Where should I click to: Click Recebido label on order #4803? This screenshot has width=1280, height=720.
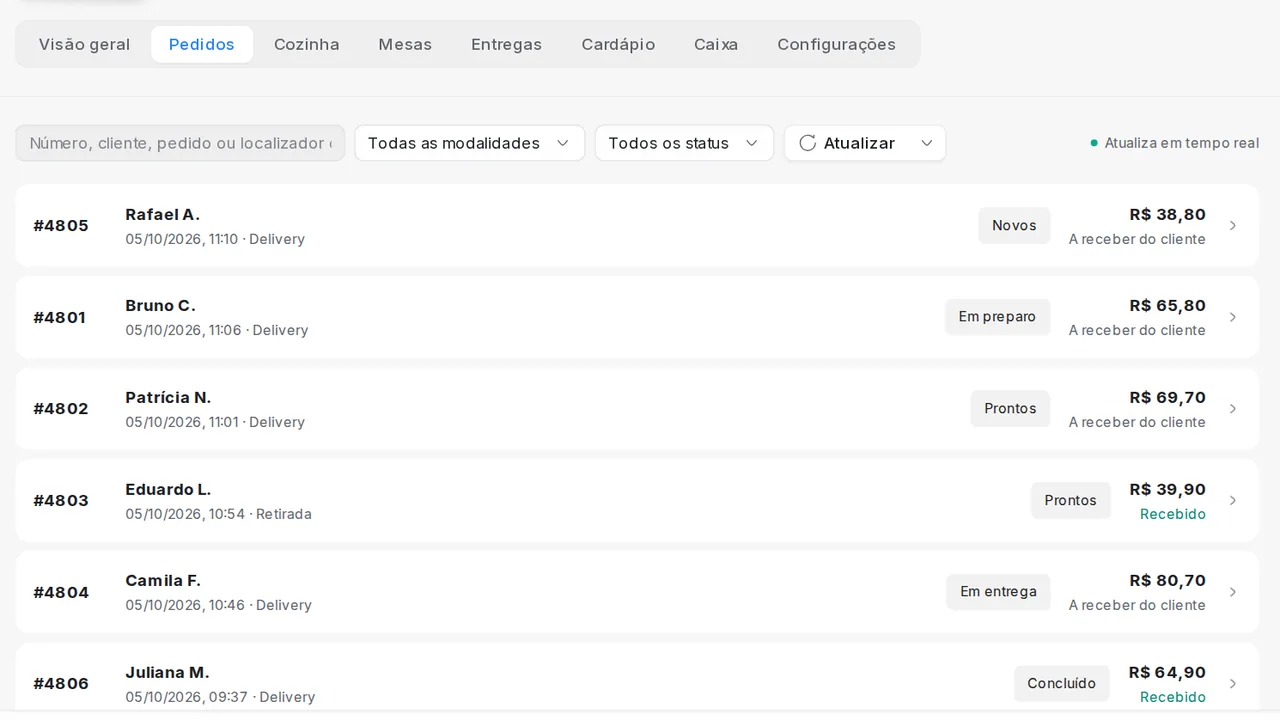click(x=1173, y=514)
